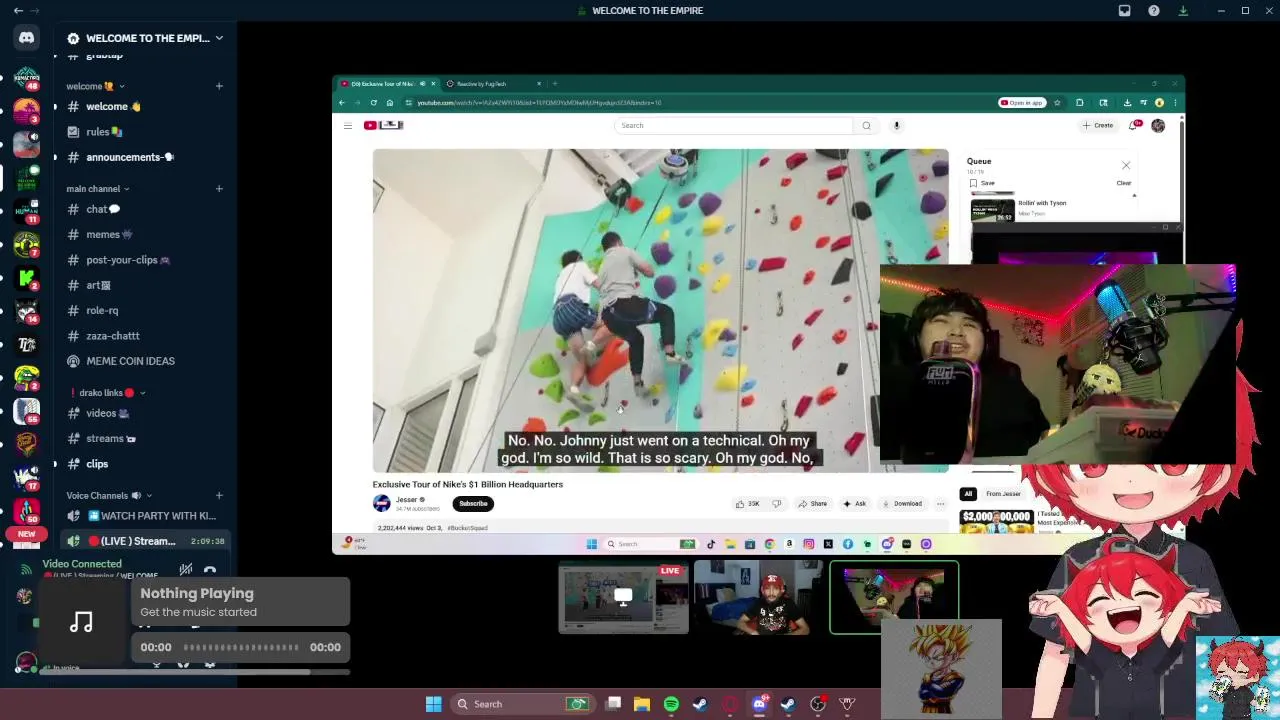
Task: Open the memes channel
Action: (145, 234)
